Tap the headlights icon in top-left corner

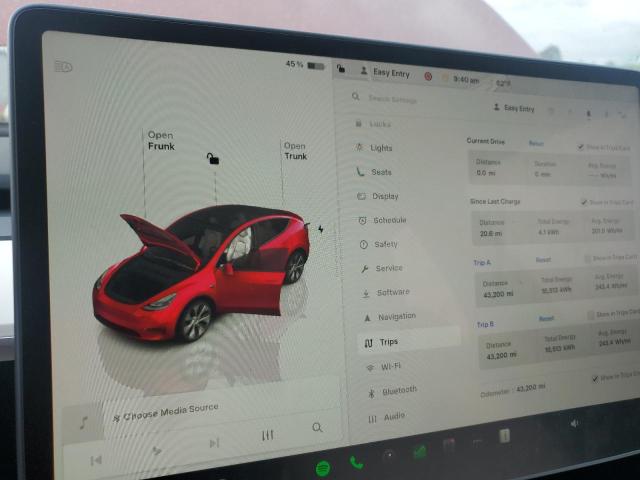point(64,67)
